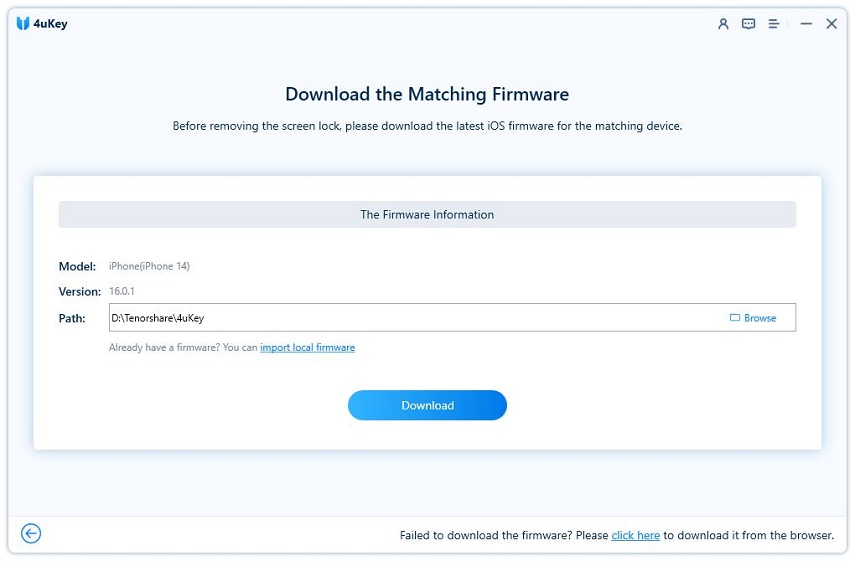Start firmware download with Download button
Viewport: 855px width, 561px height.
[x=427, y=405]
